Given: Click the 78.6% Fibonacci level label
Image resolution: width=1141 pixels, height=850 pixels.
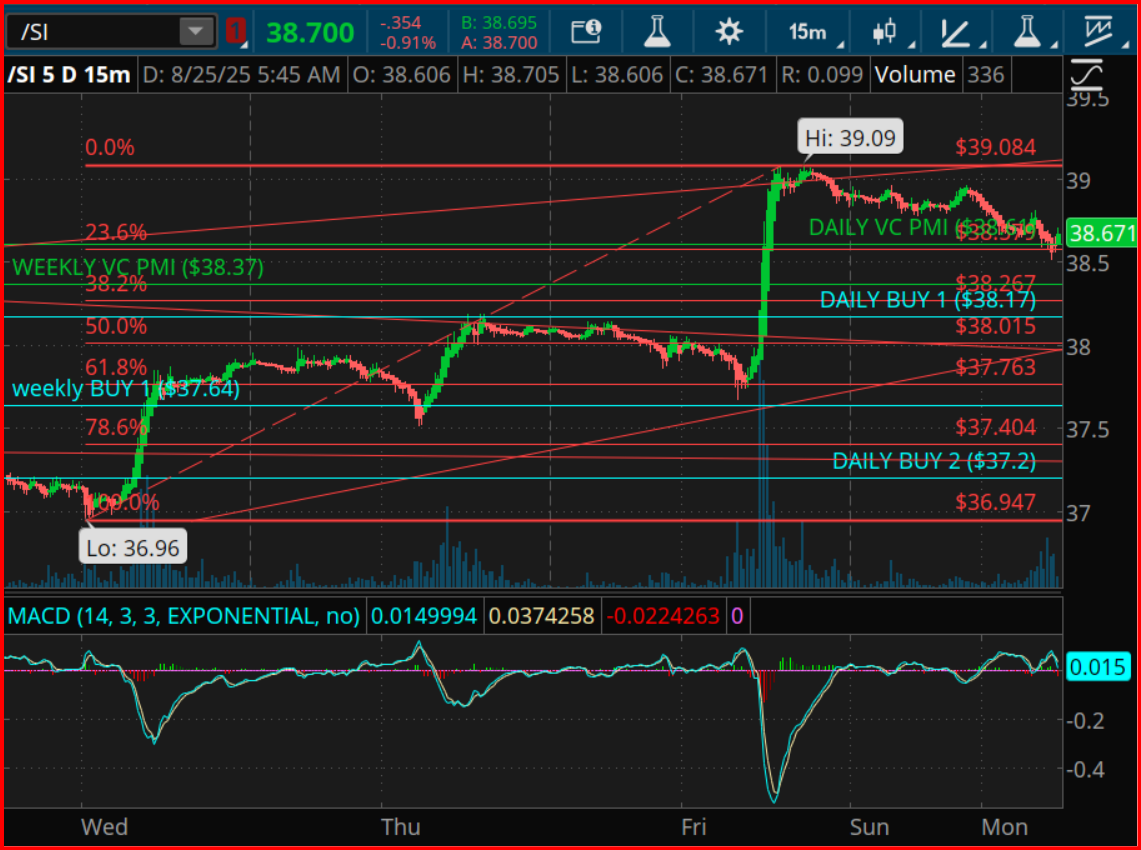Looking at the screenshot, I should pos(116,426).
